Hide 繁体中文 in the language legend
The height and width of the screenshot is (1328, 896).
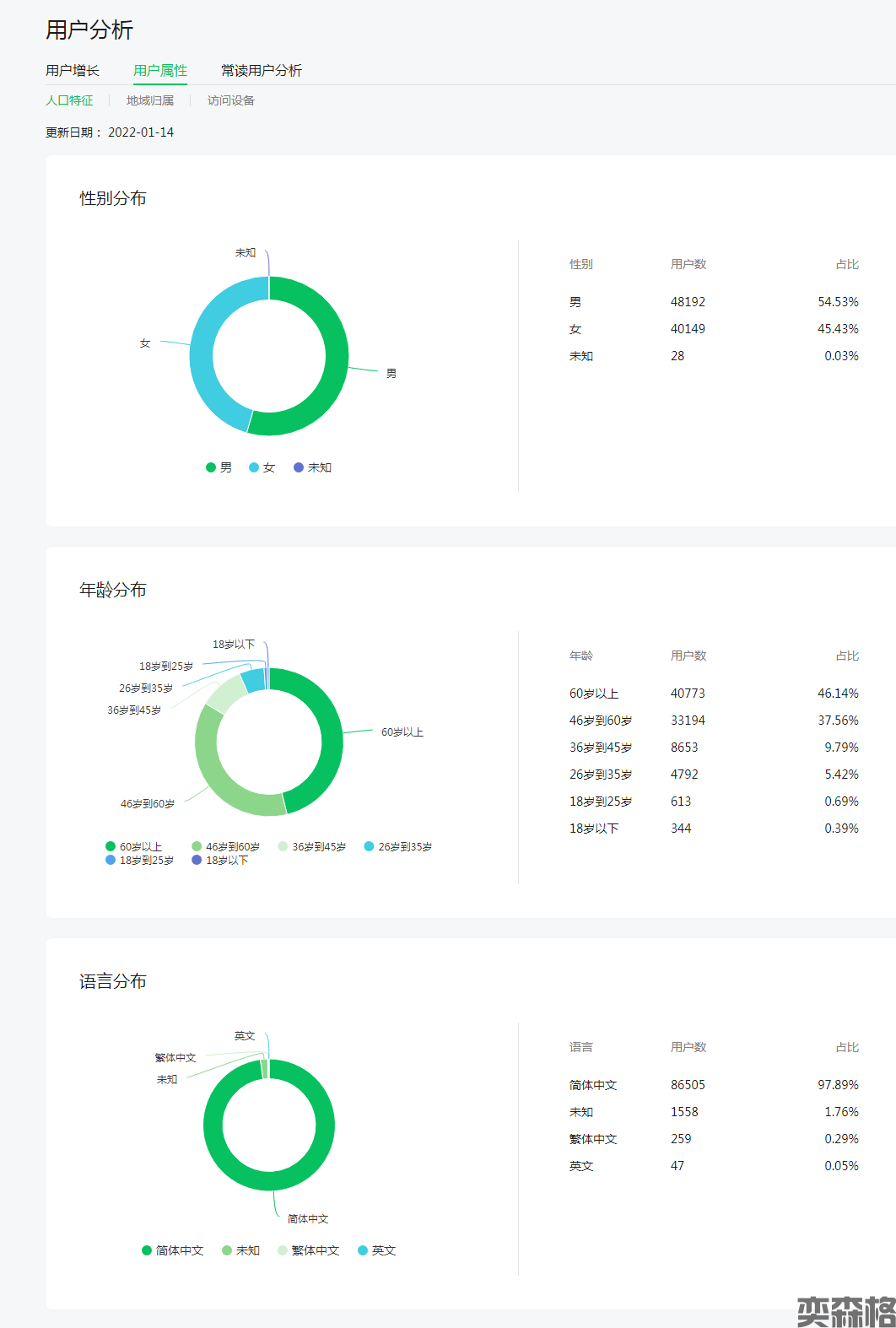(308, 1250)
